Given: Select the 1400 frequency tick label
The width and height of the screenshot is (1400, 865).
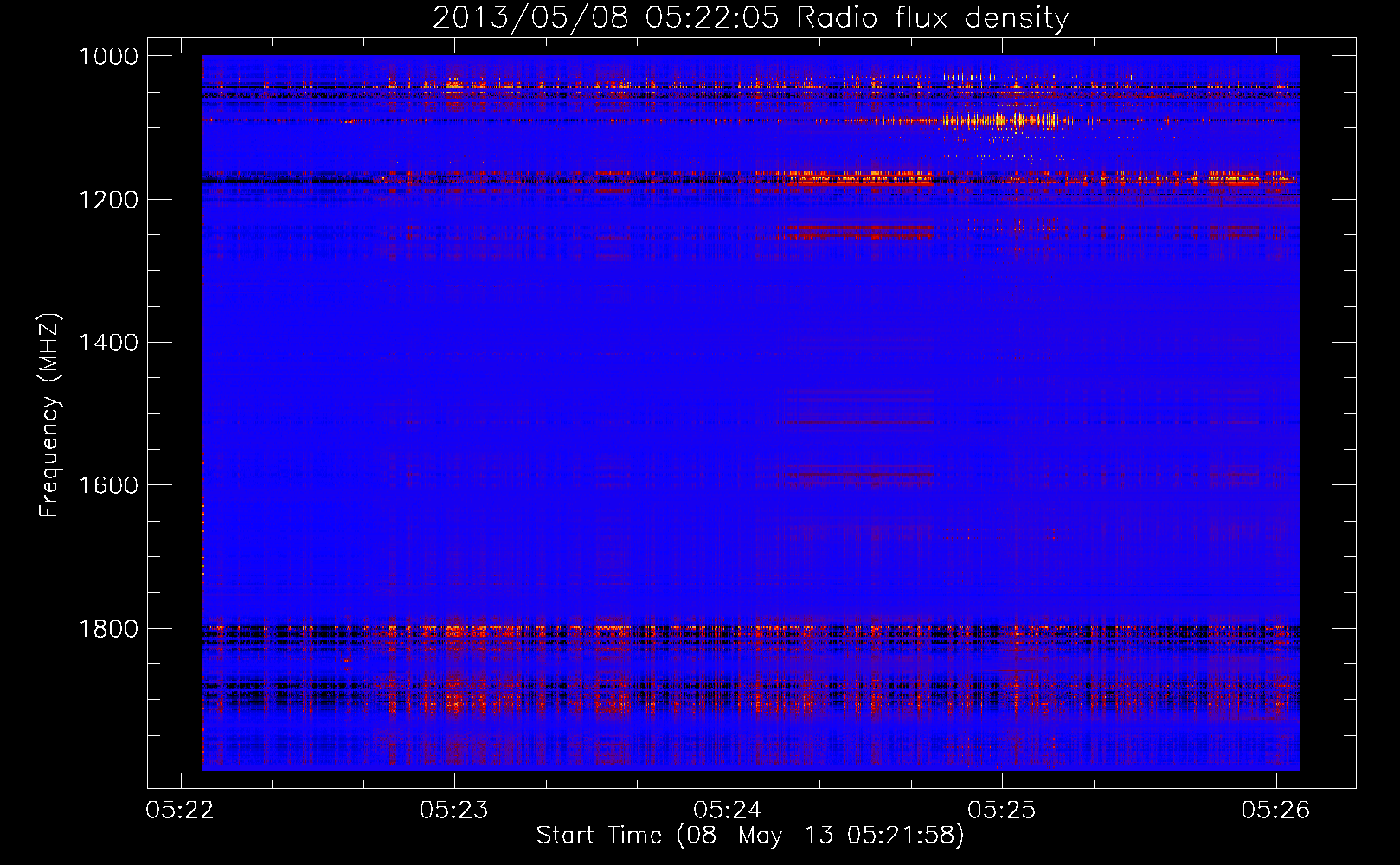Looking at the screenshot, I should 108,343.
